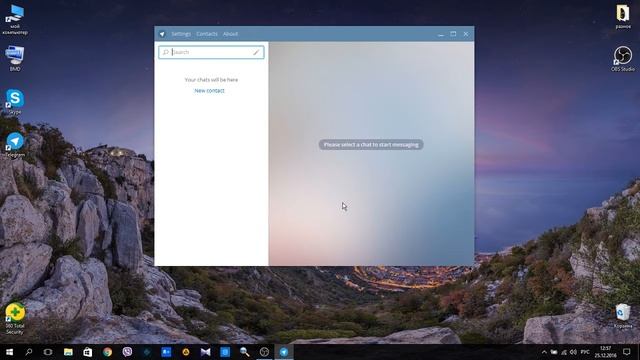Select the archive folder icon at top right desktop

[x=623, y=16]
